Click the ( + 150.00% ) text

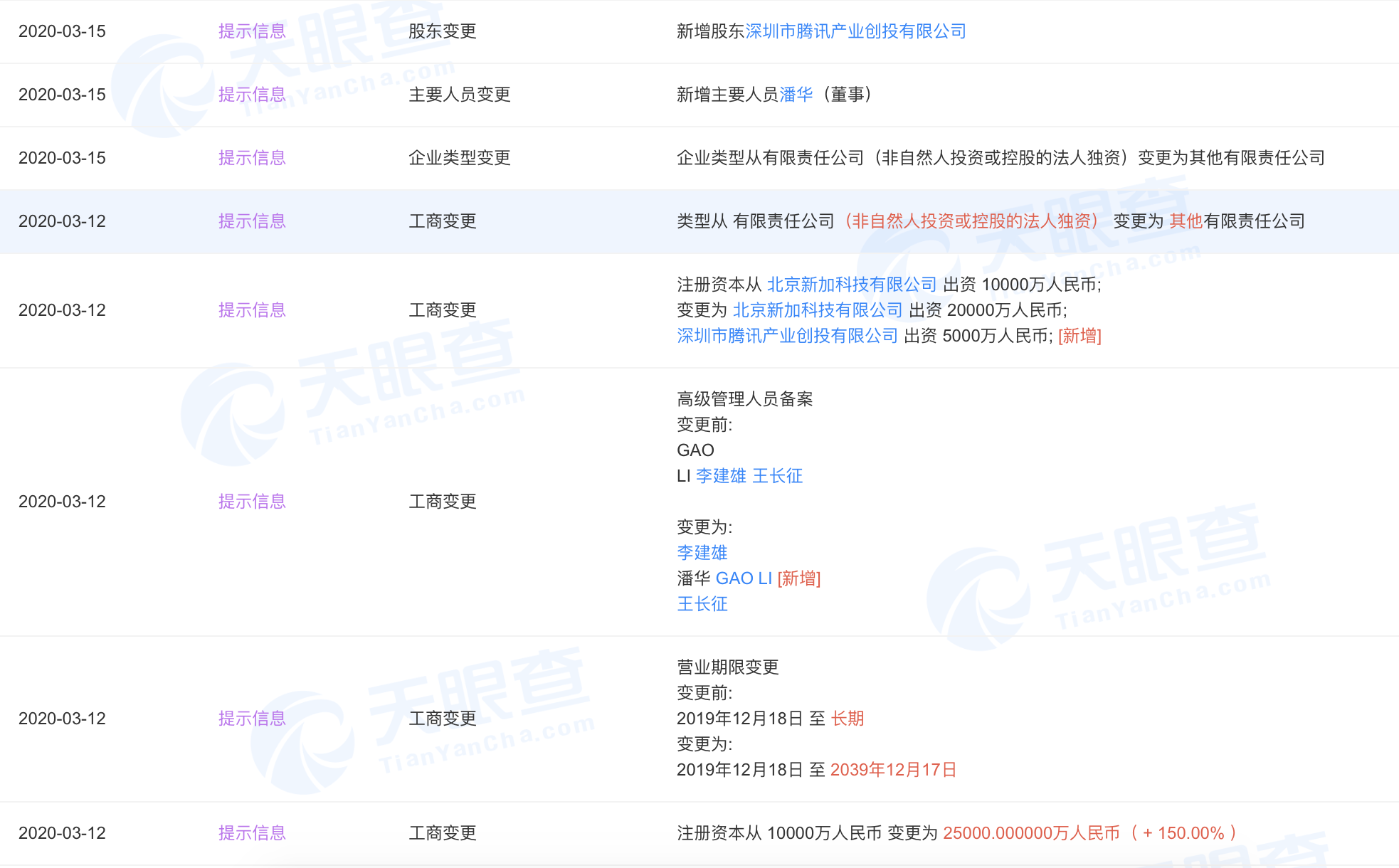click(x=1183, y=833)
